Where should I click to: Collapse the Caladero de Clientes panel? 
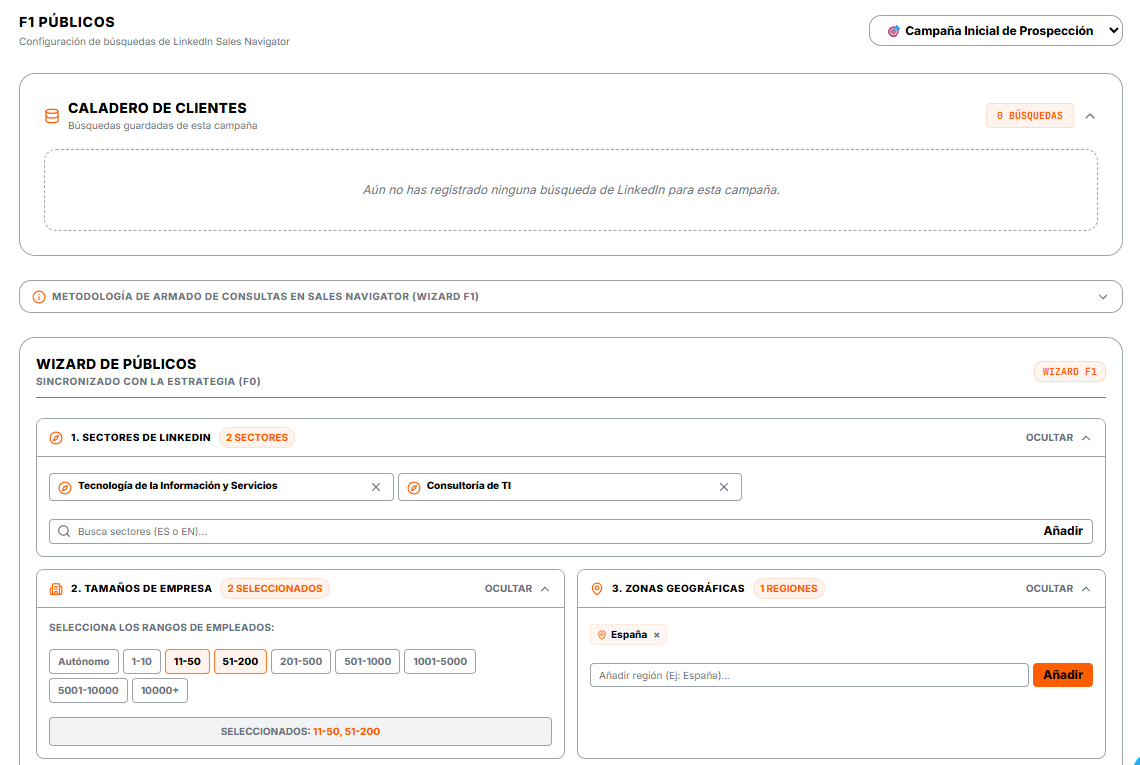pyautogui.click(x=1090, y=116)
